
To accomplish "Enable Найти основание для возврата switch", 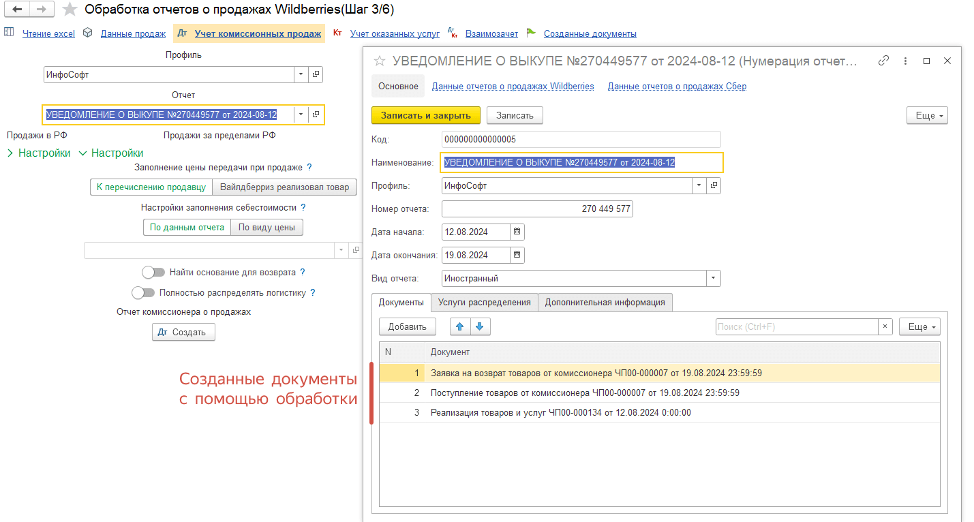I will tap(153, 272).
